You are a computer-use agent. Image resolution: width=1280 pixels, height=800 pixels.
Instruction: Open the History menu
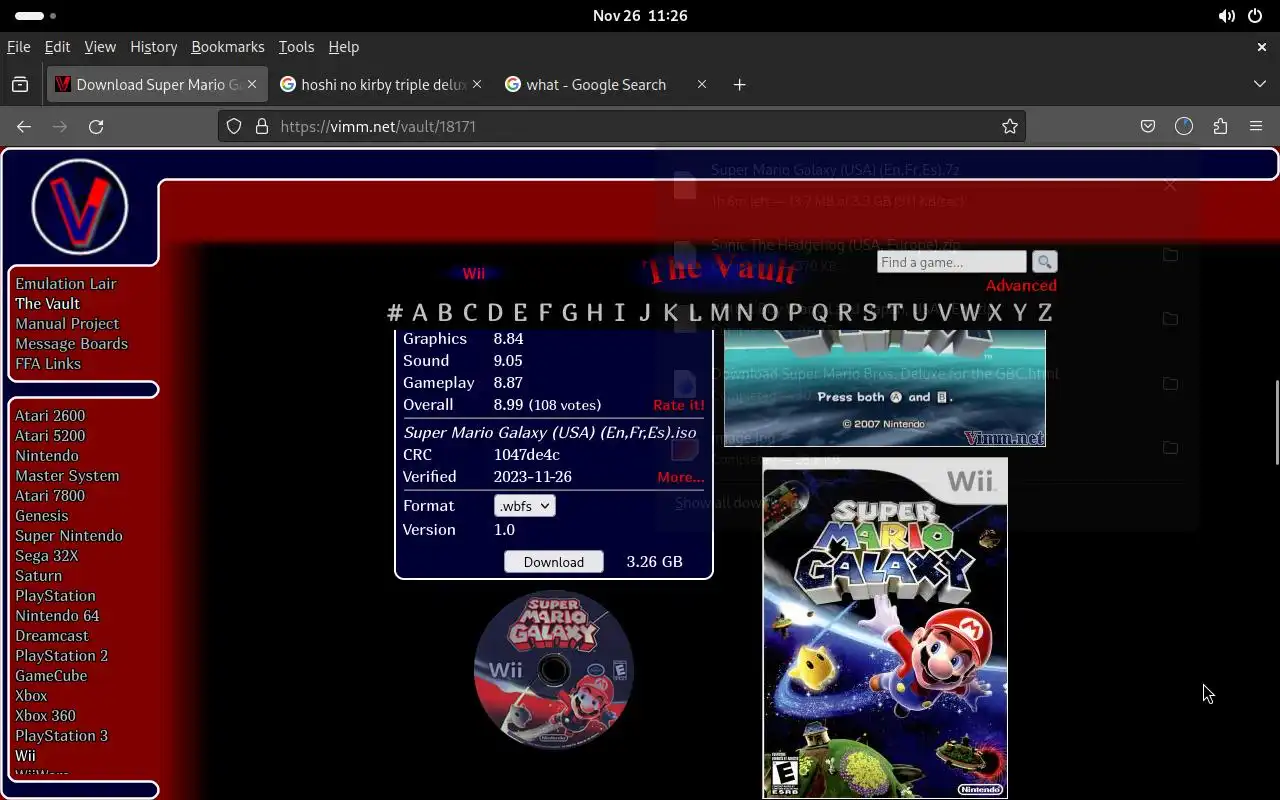(x=153, y=47)
